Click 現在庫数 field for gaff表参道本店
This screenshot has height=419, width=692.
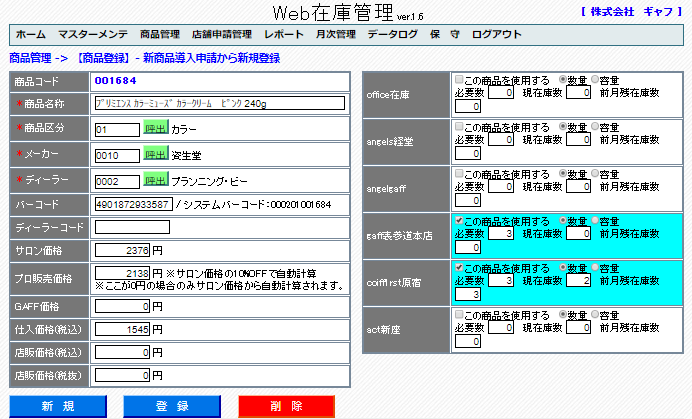578,234
